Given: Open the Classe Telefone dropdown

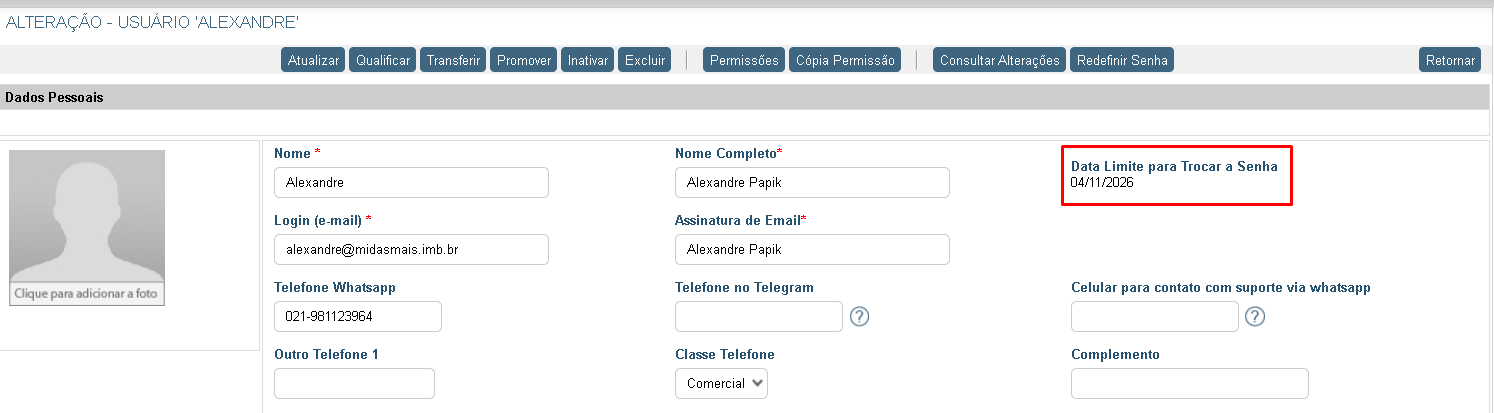Looking at the screenshot, I should [721, 383].
